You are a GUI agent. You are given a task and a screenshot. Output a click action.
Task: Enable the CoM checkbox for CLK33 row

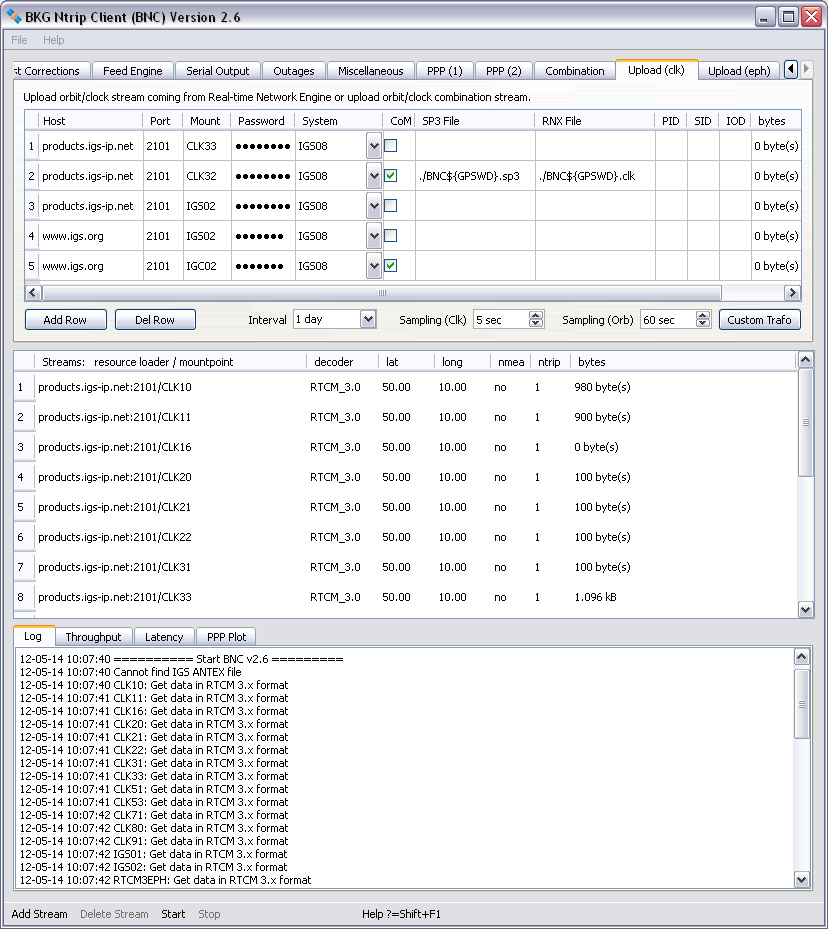[x=391, y=146]
